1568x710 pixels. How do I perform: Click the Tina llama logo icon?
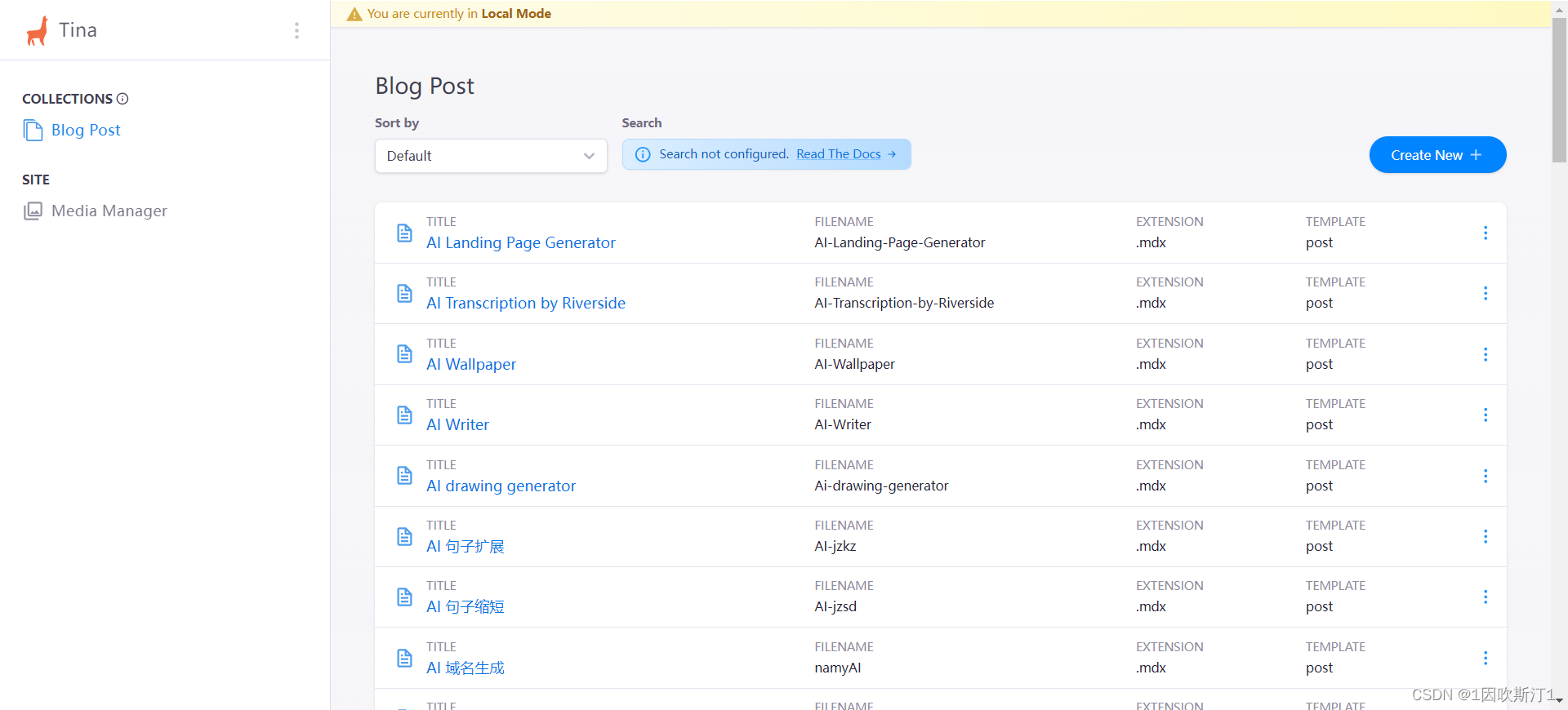pos(37,31)
